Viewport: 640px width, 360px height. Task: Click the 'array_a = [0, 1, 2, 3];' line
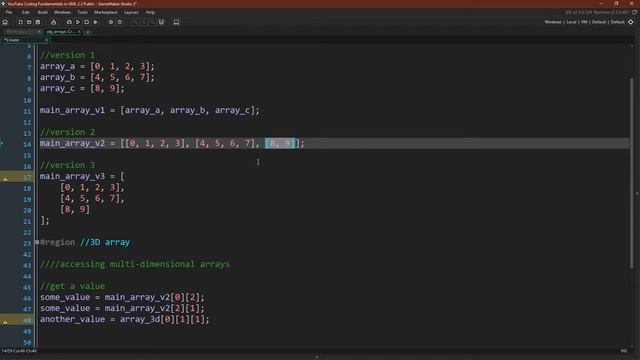pos(97,66)
